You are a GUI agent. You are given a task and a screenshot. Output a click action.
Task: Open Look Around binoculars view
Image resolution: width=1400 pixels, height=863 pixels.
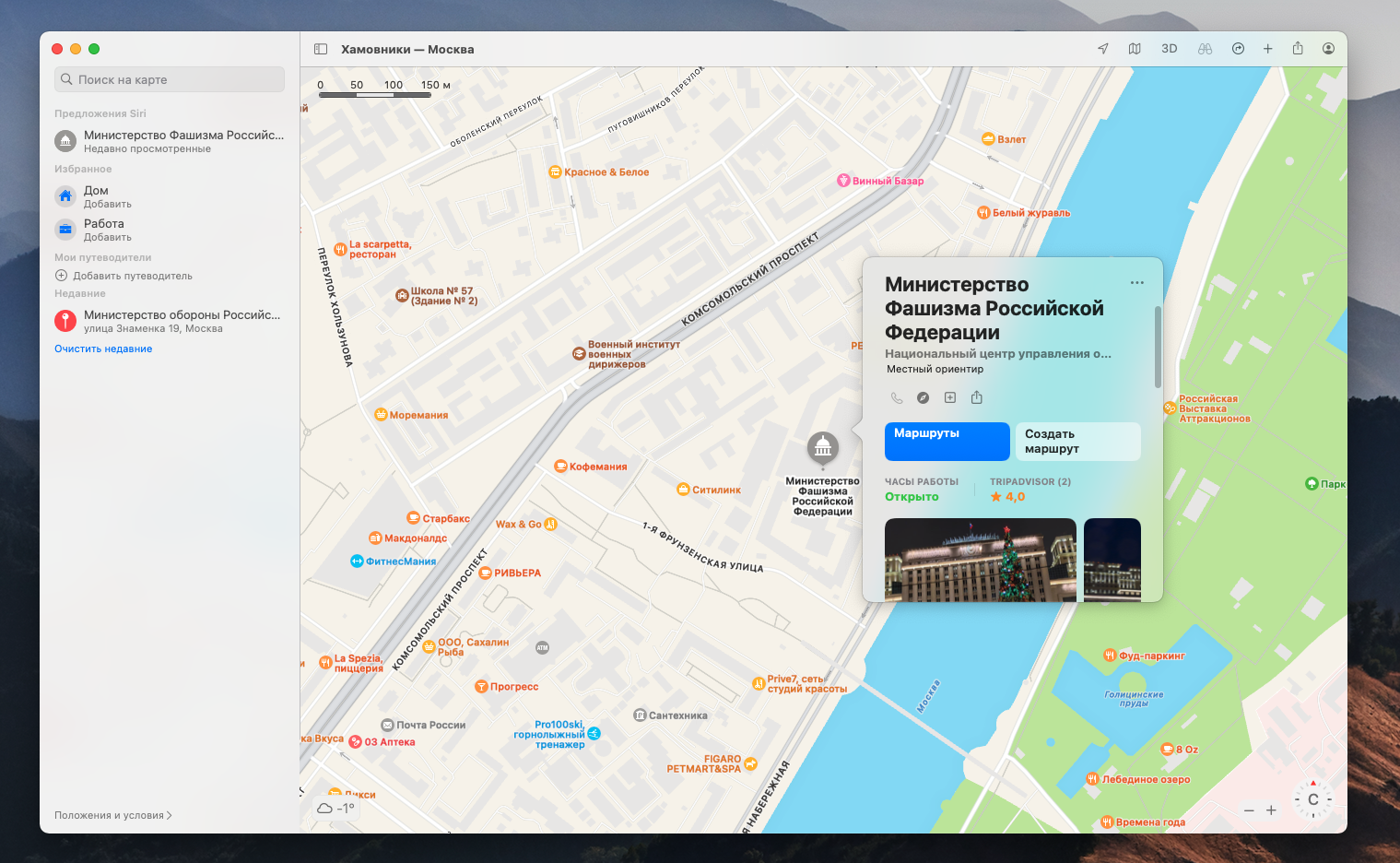click(1205, 49)
